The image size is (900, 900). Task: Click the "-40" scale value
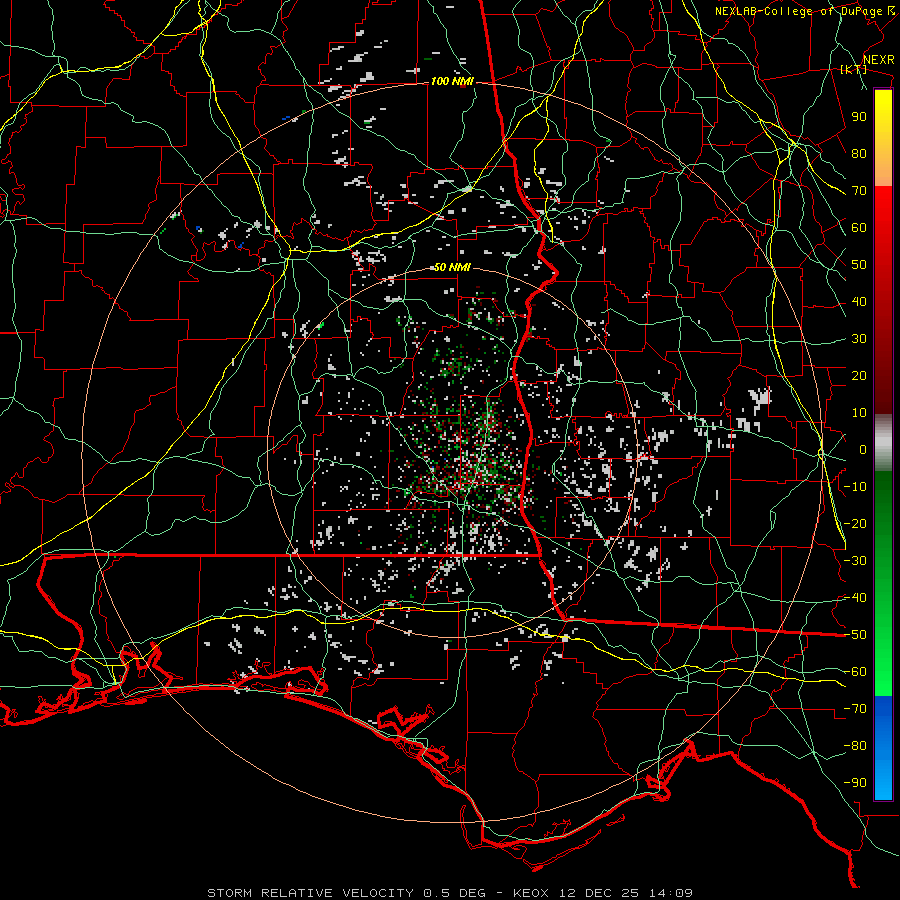point(855,598)
